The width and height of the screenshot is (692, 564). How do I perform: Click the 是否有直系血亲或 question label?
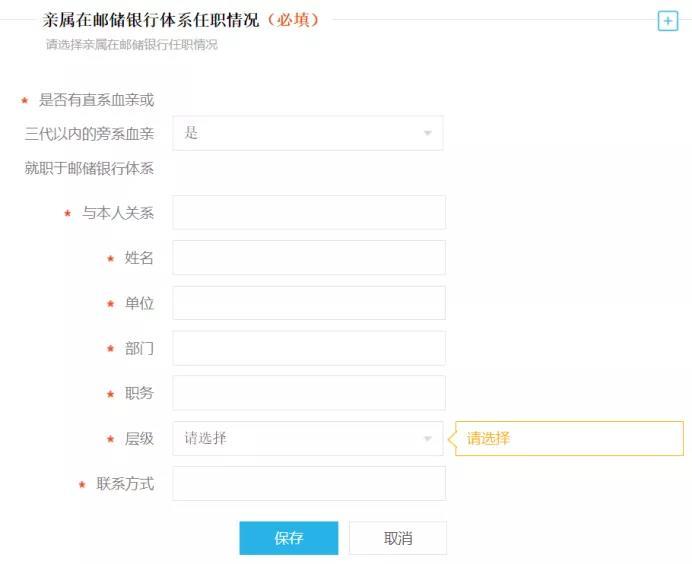[x=96, y=100]
